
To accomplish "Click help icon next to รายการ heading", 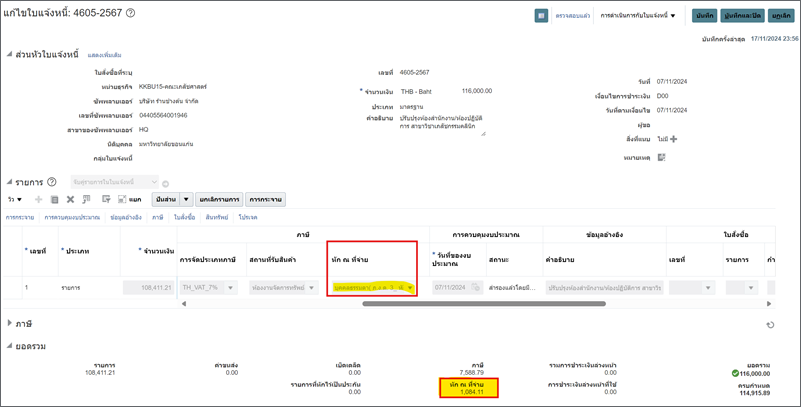I will pos(52,182).
